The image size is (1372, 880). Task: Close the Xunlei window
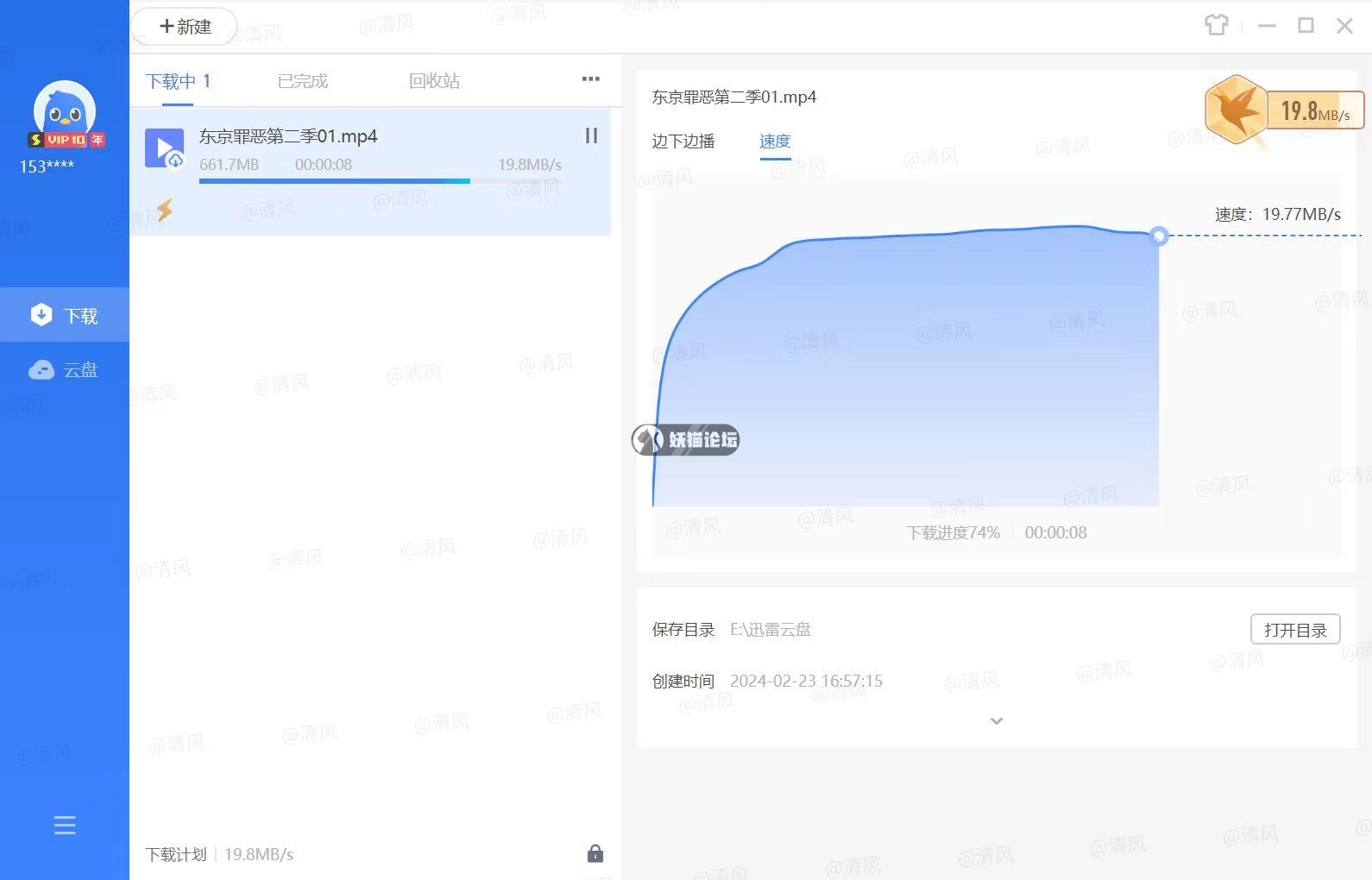pos(1344,26)
